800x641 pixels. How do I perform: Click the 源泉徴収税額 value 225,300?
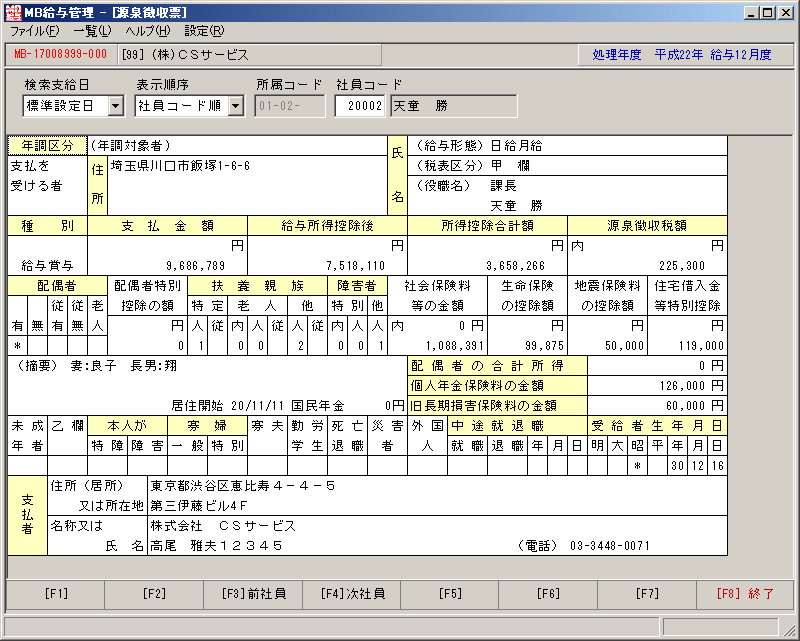(x=682, y=266)
